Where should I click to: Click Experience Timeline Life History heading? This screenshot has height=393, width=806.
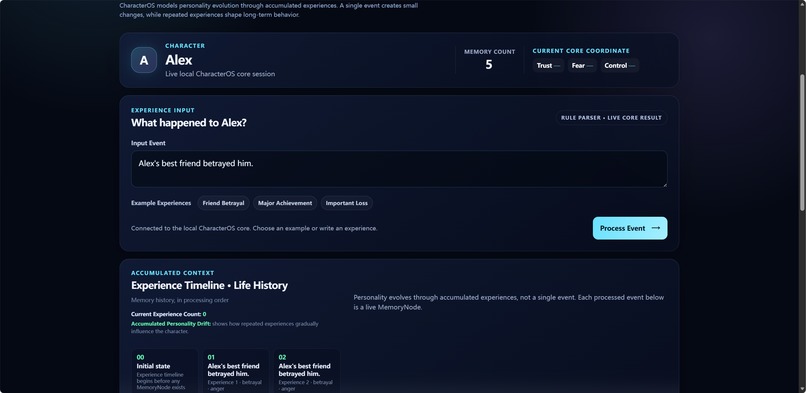[x=209, y=286]
